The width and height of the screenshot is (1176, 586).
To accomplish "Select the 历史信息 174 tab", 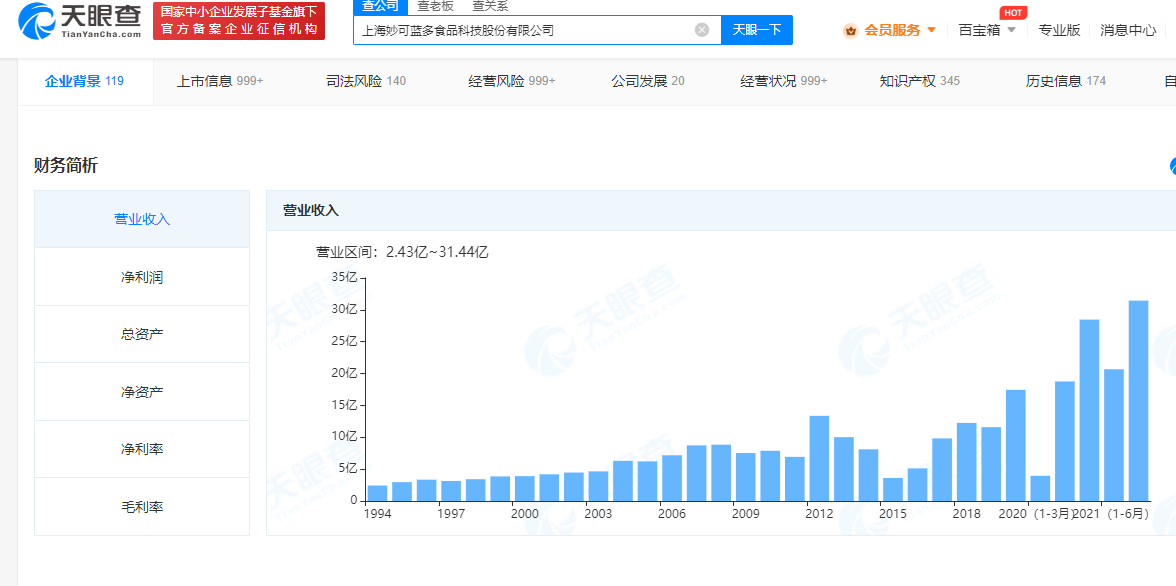I will tap(1066, 81).
